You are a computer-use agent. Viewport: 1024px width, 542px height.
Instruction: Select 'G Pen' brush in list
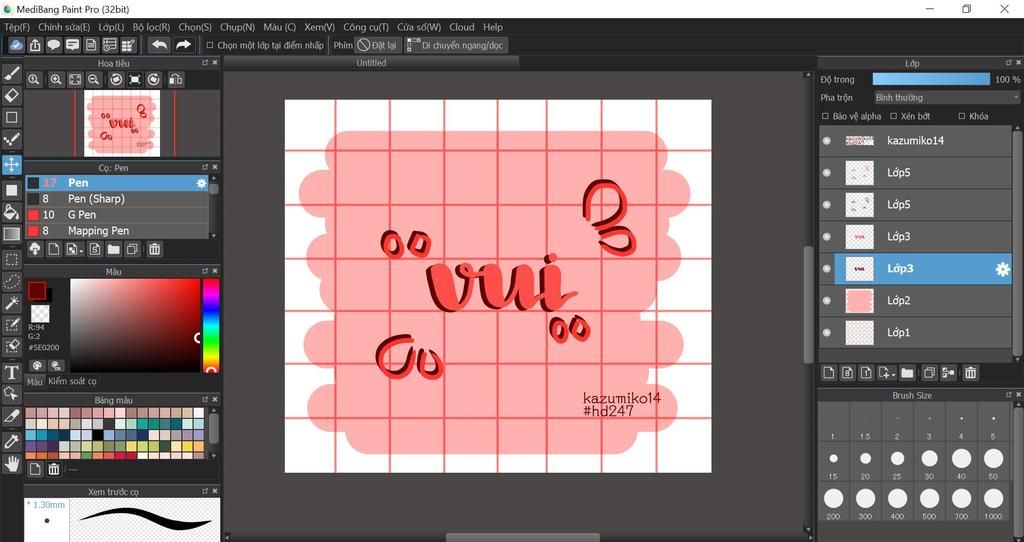pos(118,215)
